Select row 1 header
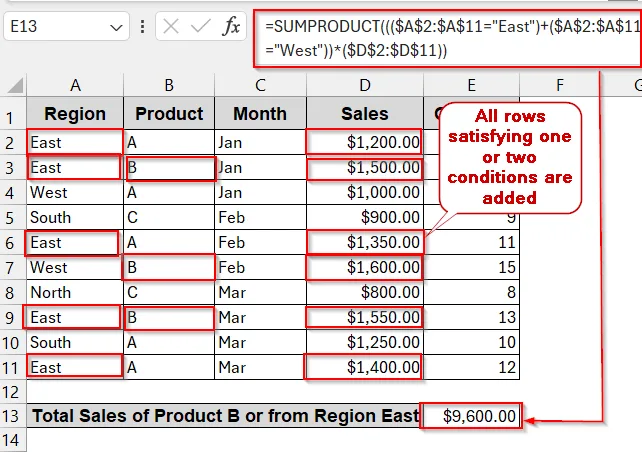642x452 pixels. [13, 113]
